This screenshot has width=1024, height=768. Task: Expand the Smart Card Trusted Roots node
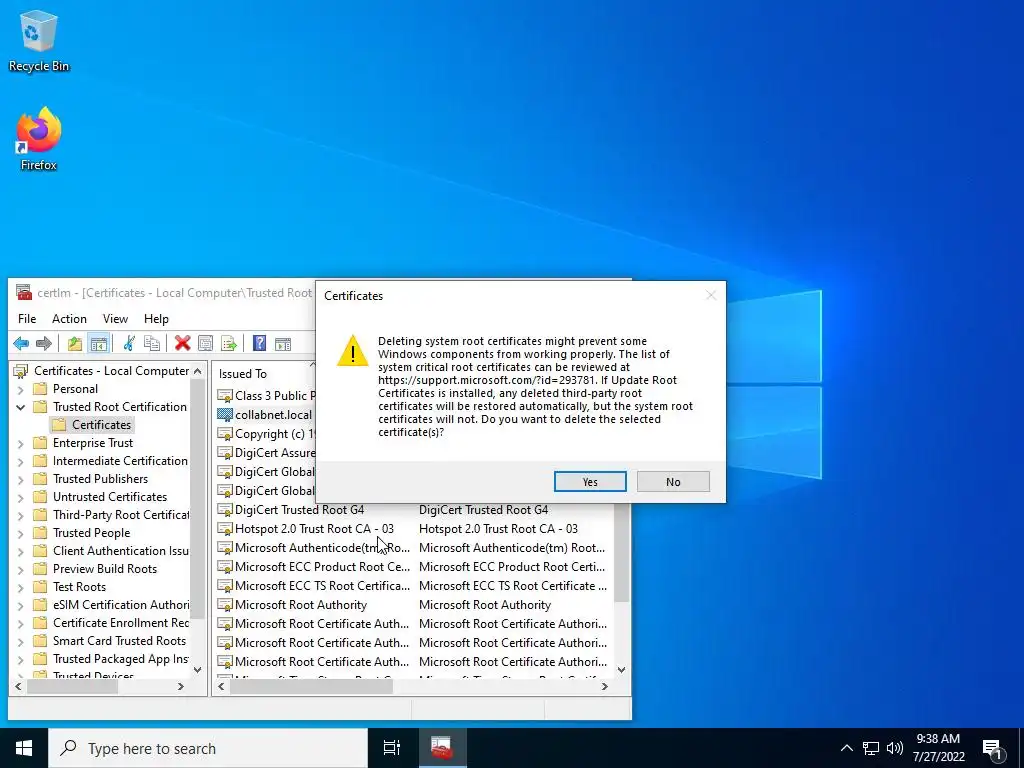tap(20, 641)
